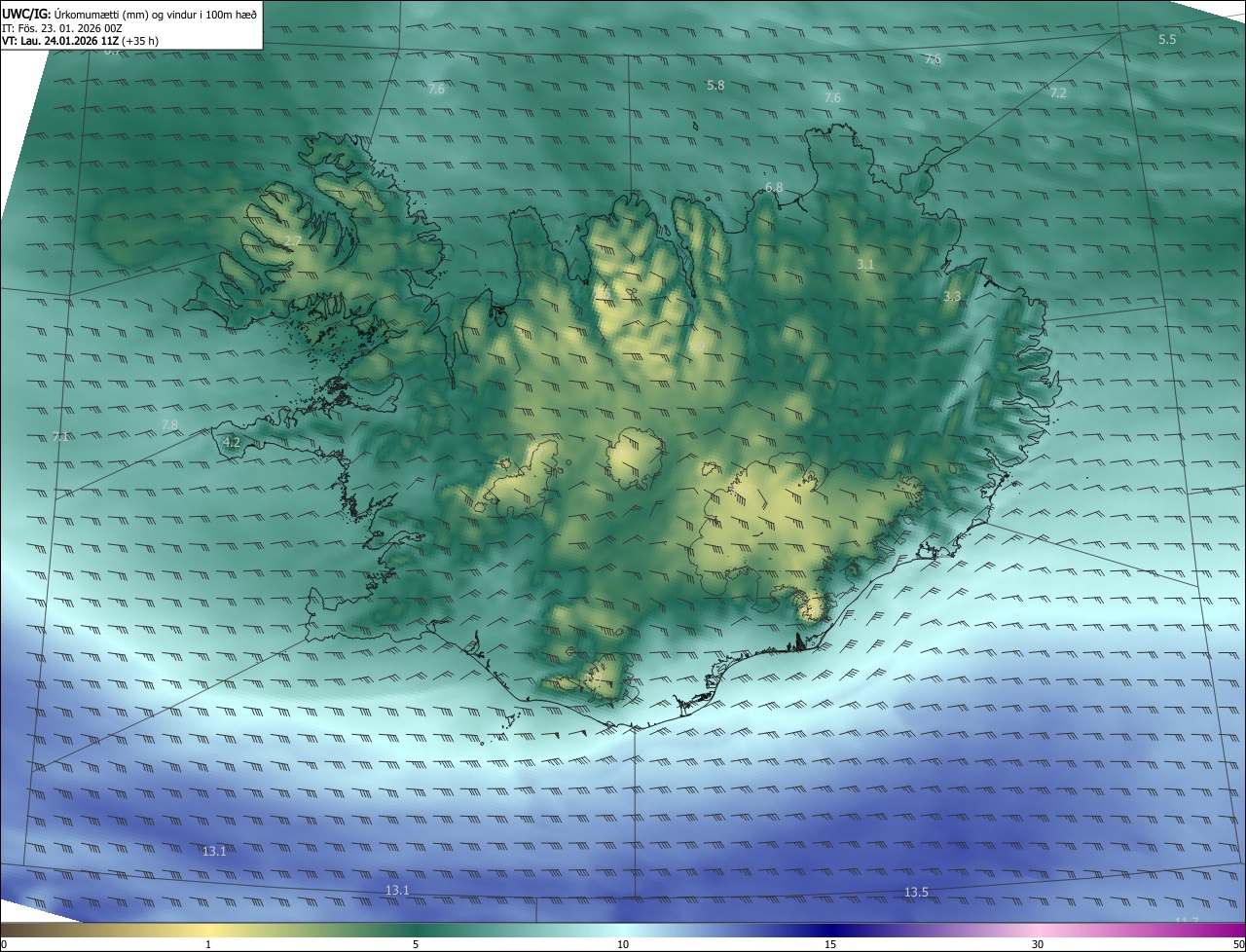
Task: Click the 10 tick on the colour scale
Action: (623, 944)
